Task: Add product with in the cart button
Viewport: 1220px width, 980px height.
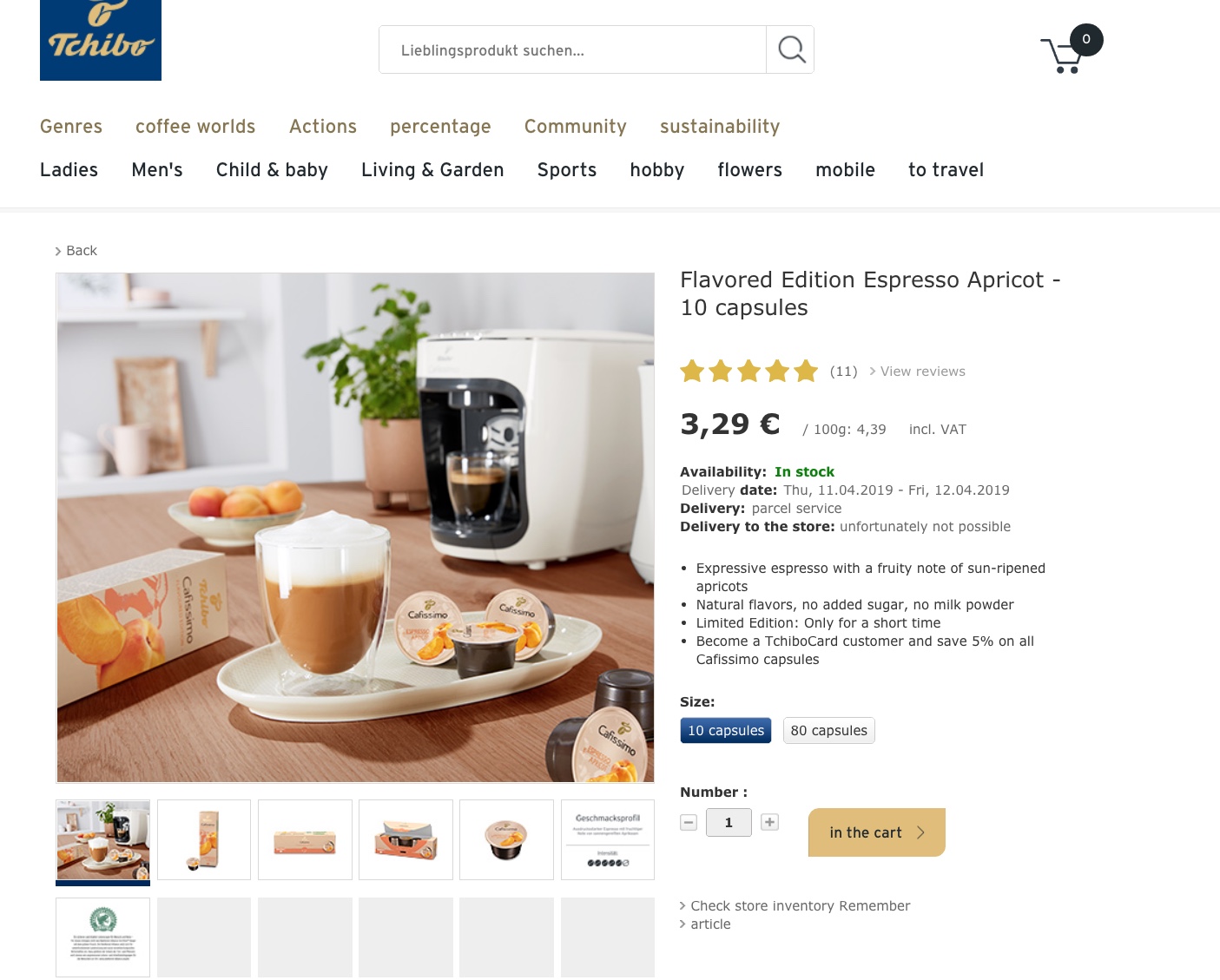Action: [x=877, y=832]
